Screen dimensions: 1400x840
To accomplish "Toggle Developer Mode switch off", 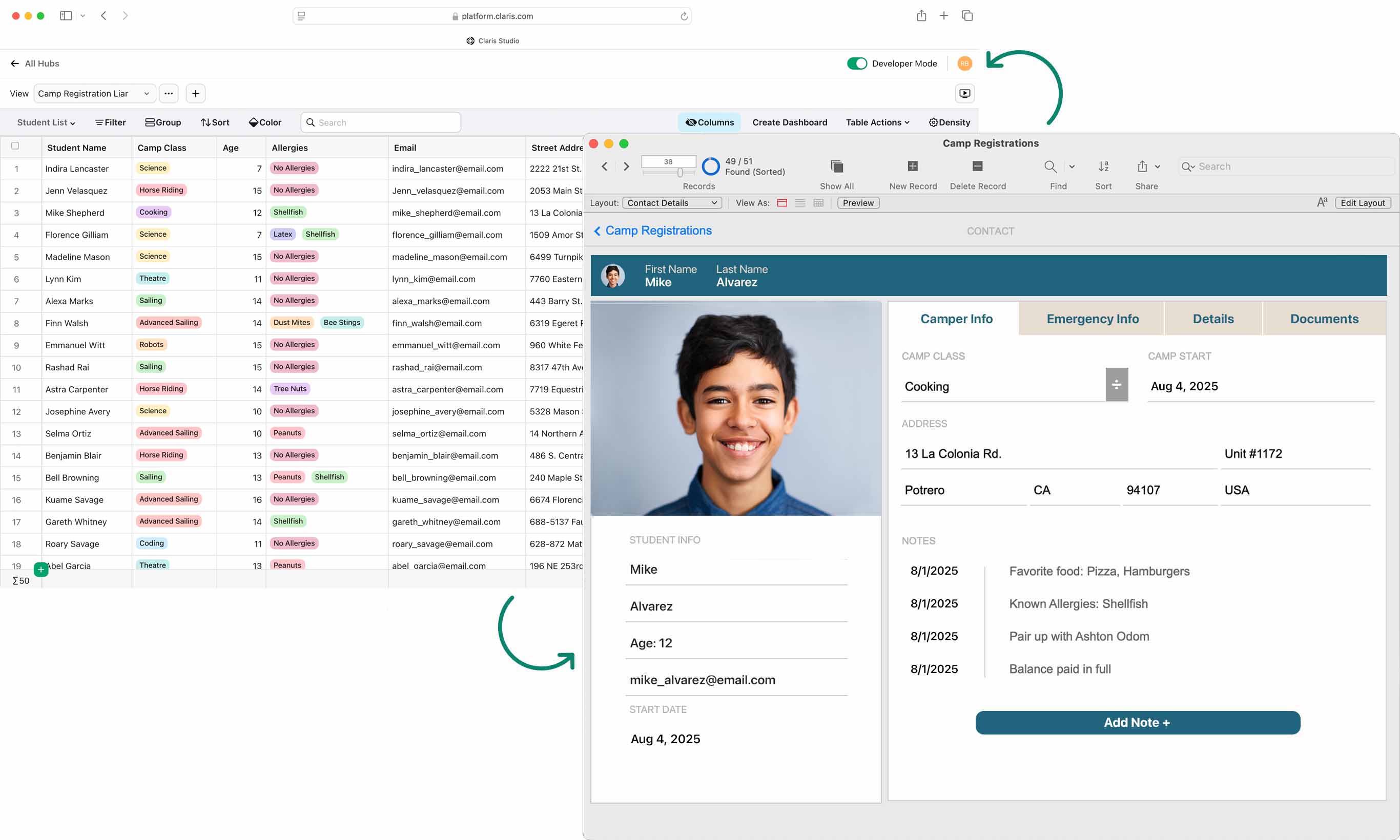I will (x=857, y=64).
